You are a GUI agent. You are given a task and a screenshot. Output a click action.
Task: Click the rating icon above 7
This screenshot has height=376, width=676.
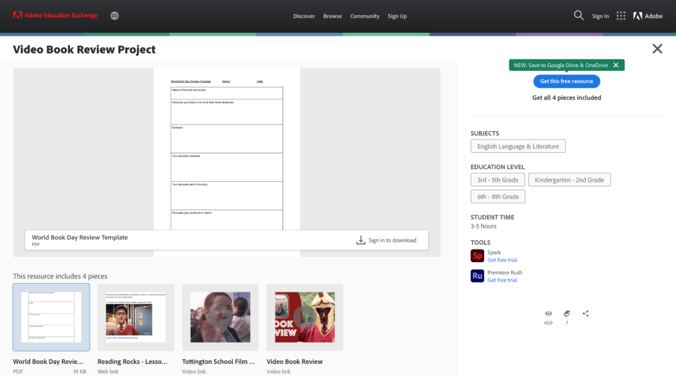[566, 313]
